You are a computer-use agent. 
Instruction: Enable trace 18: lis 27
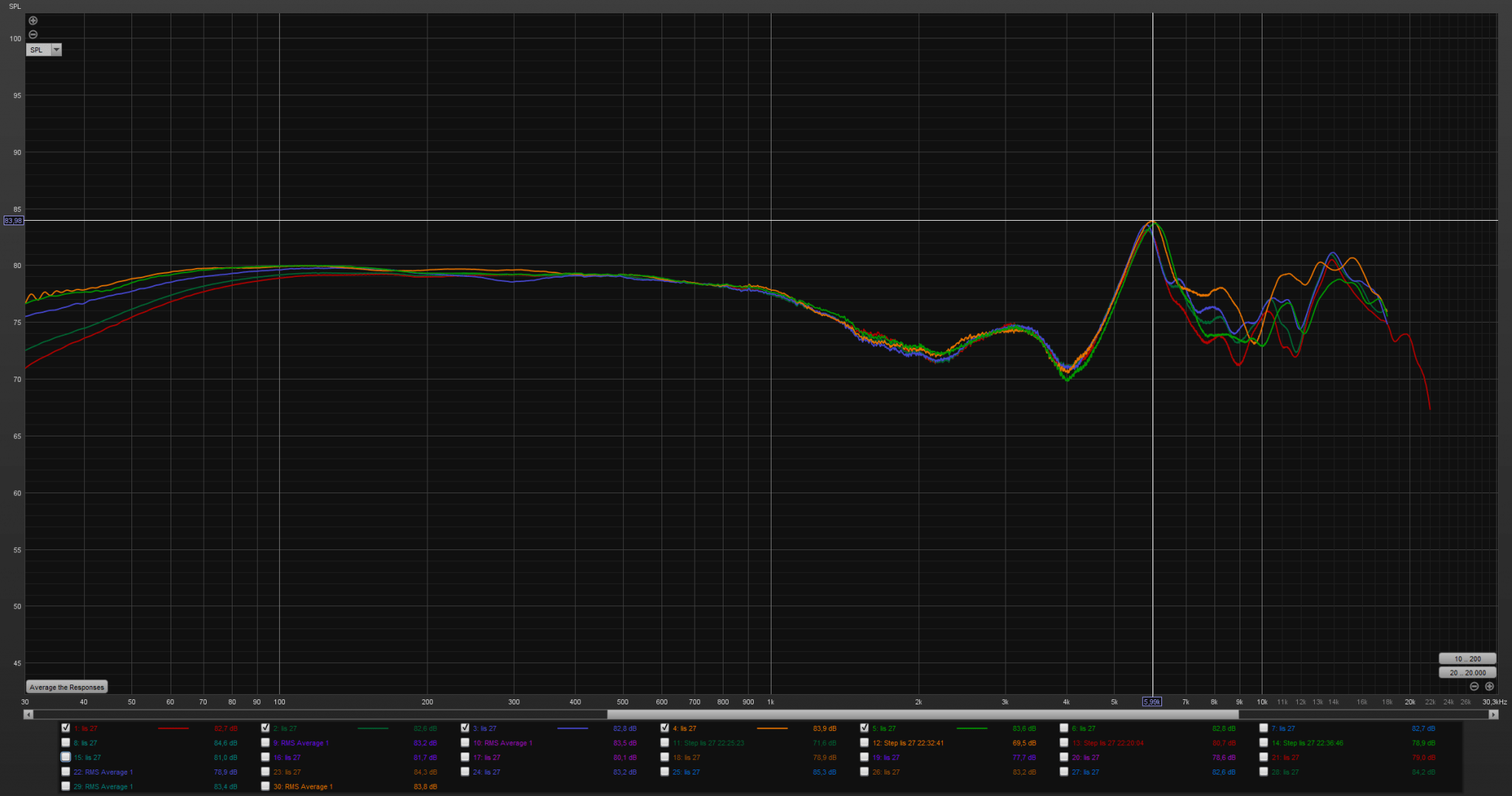tap(664, 757)
